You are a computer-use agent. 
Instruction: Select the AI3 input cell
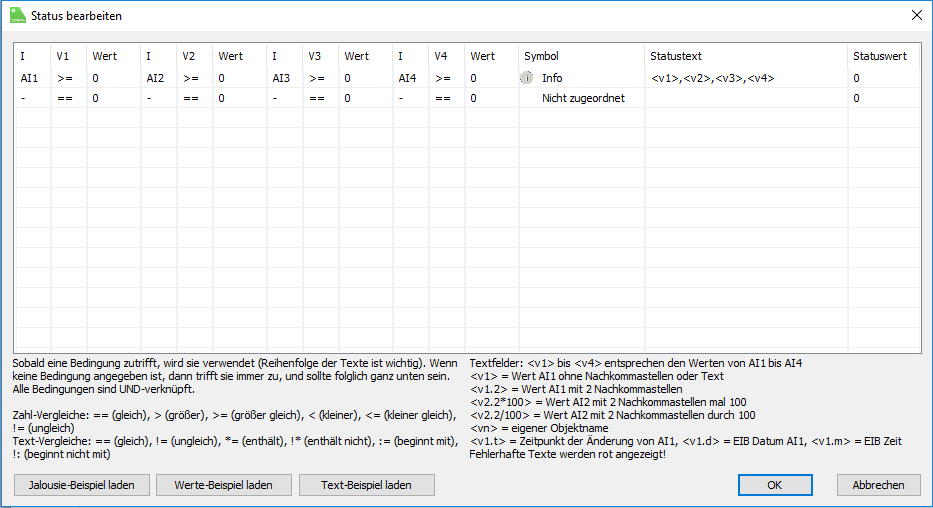pyautogui.click(x=285, y=78)
